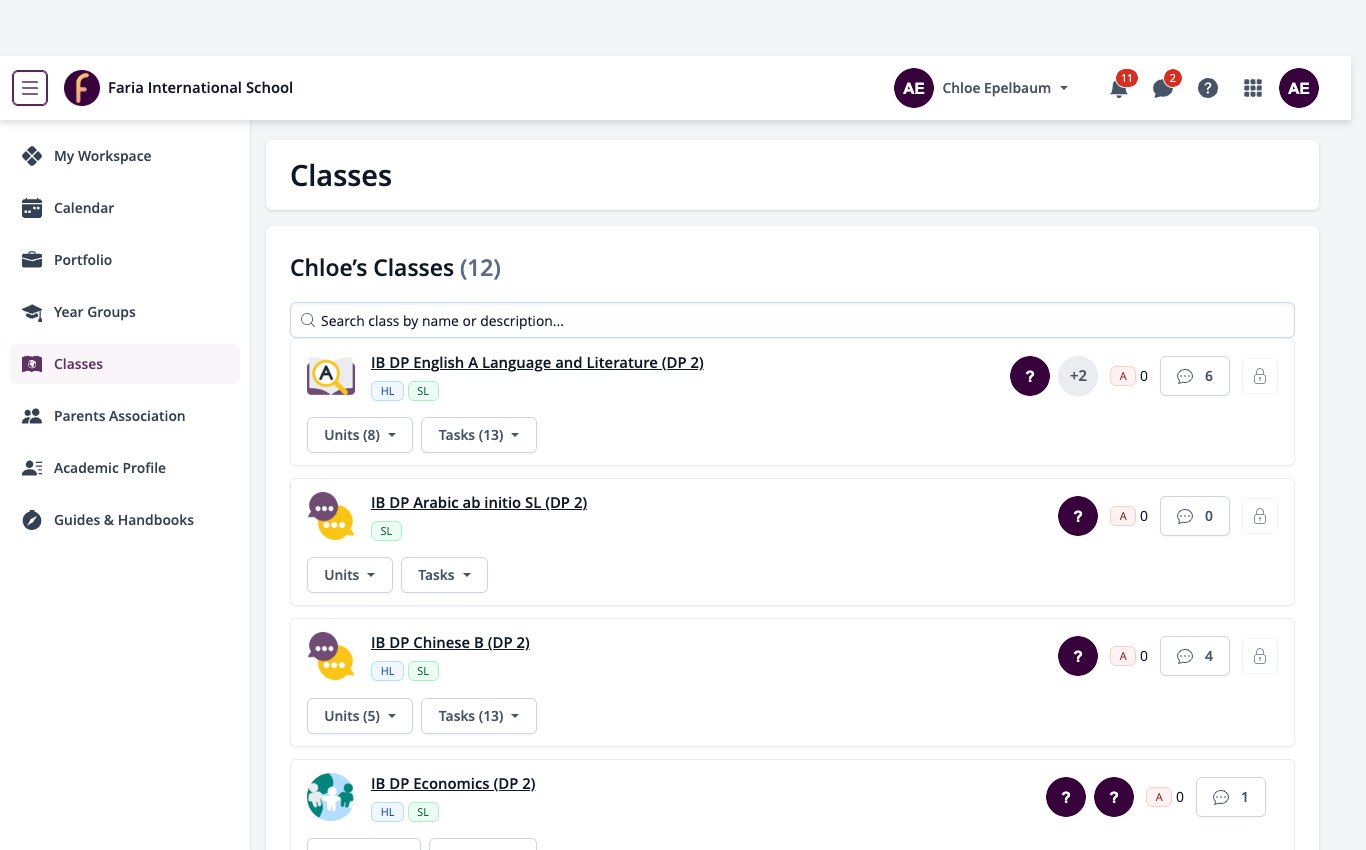Click the Faria International School logo
Image resolution: width=1366 pixels, height=850 pixels.
82,88
